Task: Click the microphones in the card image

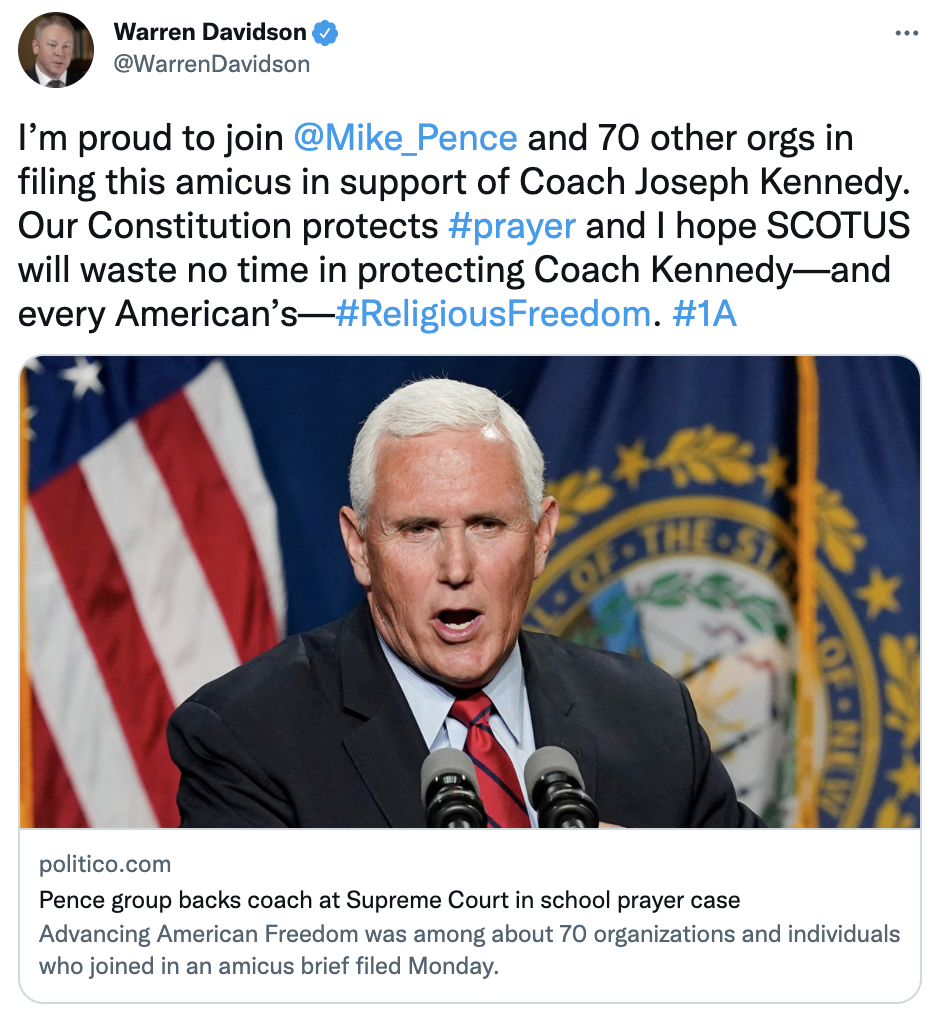Action: click(508, 787)
